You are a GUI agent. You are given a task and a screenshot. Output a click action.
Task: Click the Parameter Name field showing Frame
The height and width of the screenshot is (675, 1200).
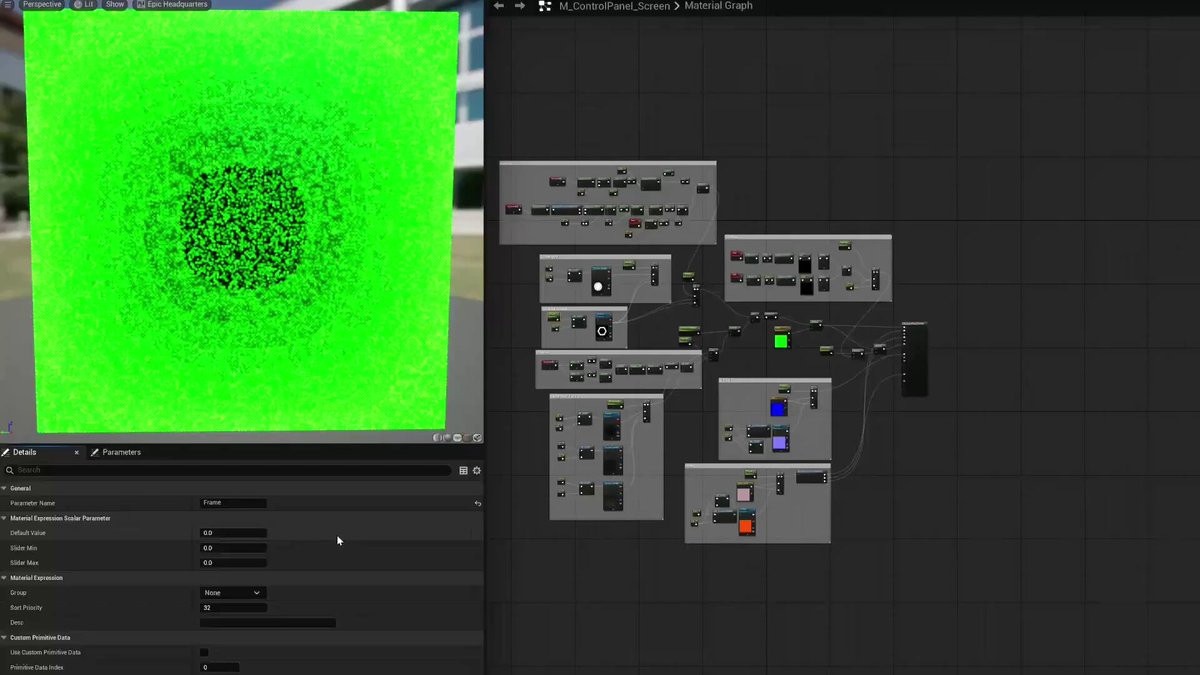pos(233,503)
